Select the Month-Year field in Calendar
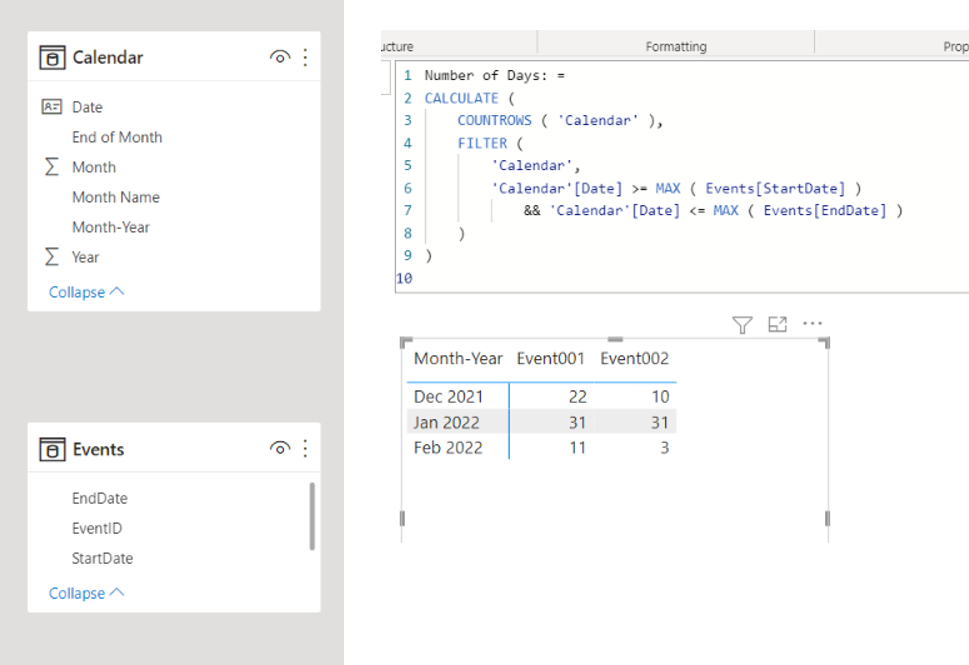This screenshot has width=969, height=665. (111, 227)
